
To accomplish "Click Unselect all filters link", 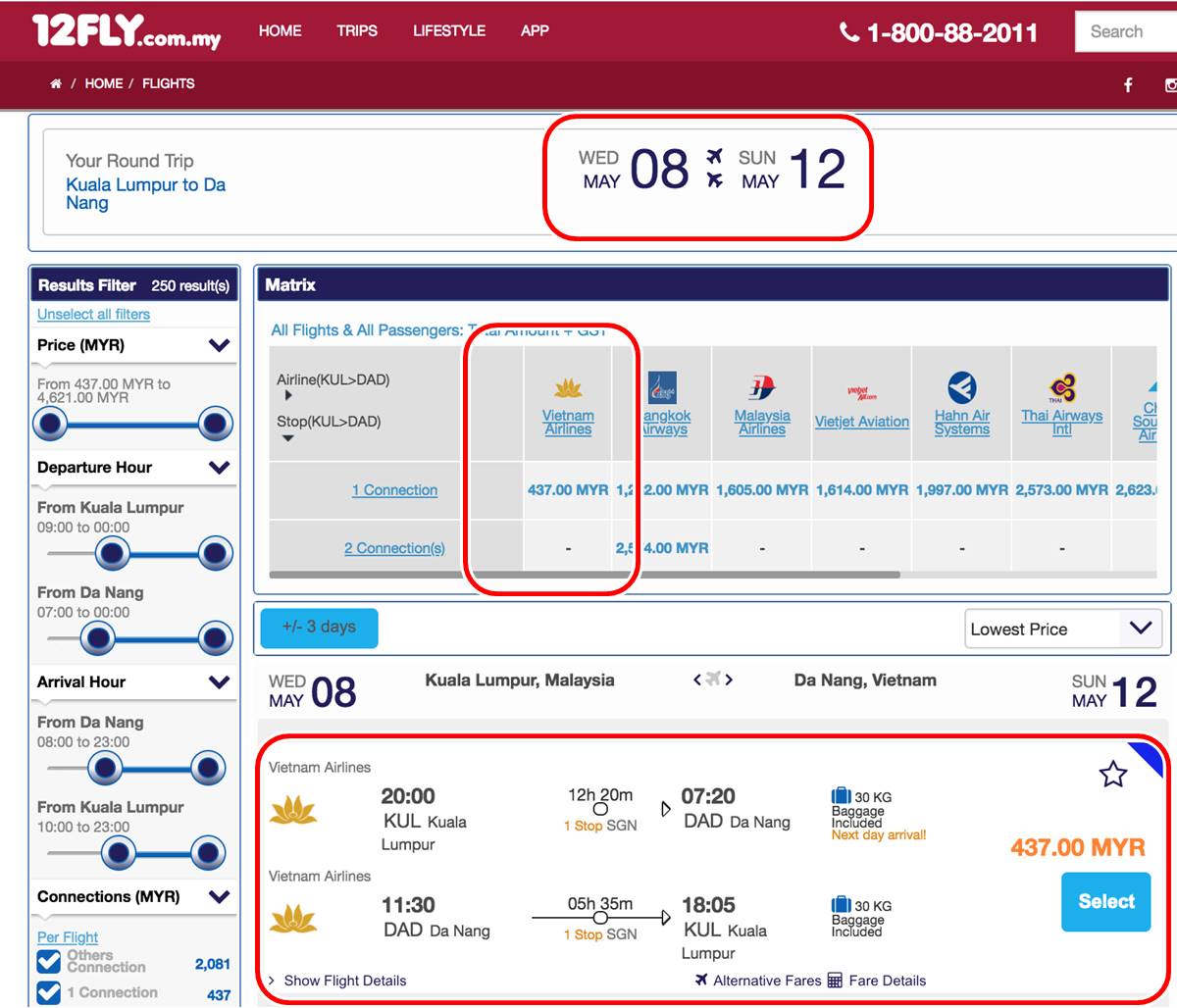I will [x=93, y=315].
